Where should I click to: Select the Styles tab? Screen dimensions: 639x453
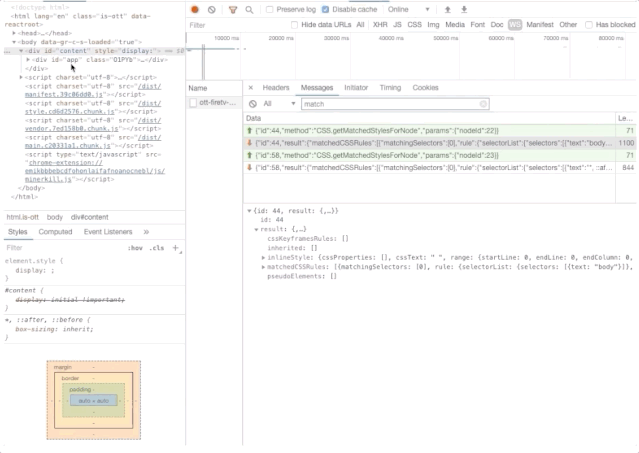click(18, 232)
